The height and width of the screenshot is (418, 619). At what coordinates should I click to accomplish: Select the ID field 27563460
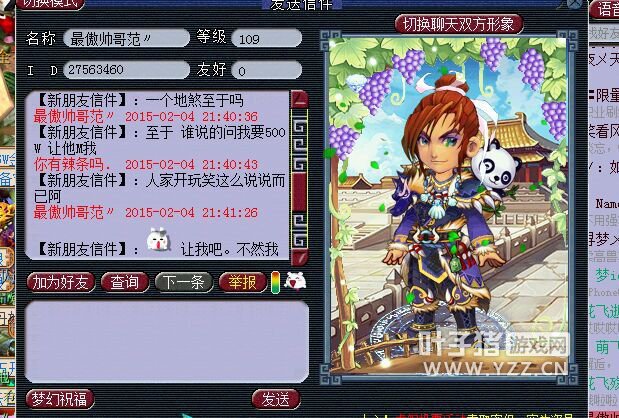[126, 70]
